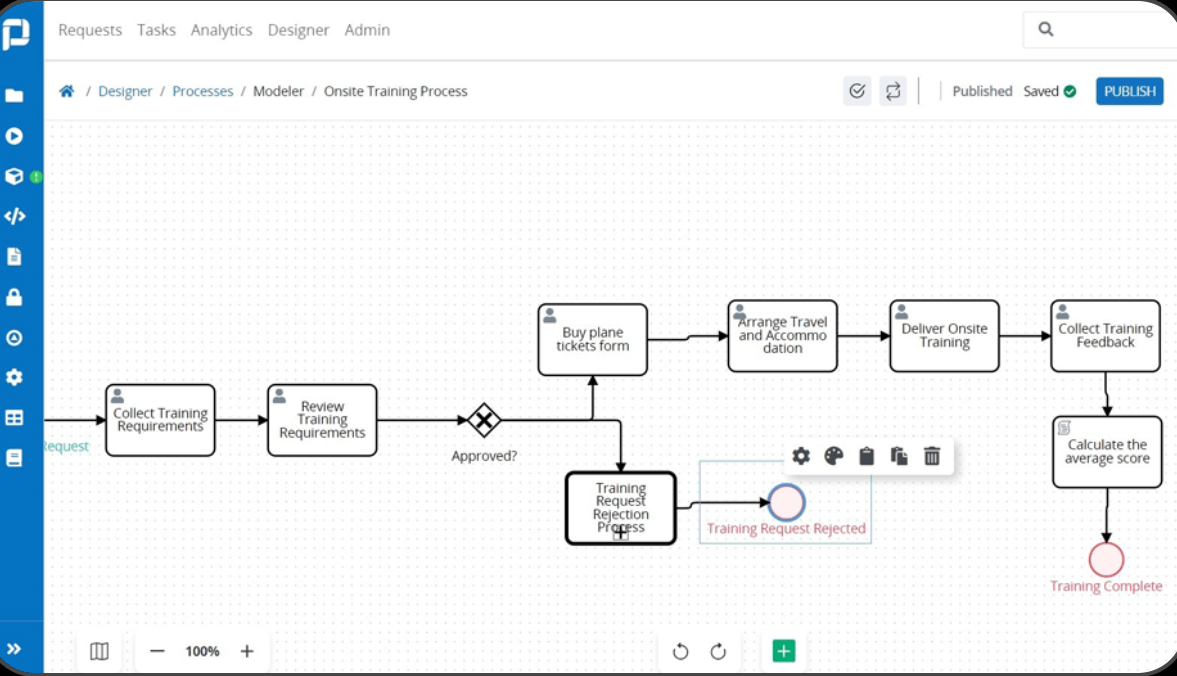The height and width of the screenshot is (676, 1177).
Task: Delete the selected element with the trash icon
Action: 931,456
